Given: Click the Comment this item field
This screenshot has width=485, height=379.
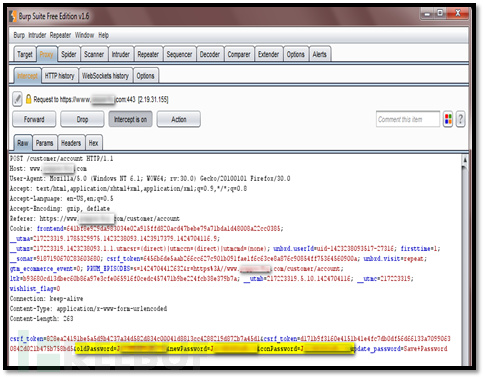Looking at the screenshot, I should pos(408,119).
